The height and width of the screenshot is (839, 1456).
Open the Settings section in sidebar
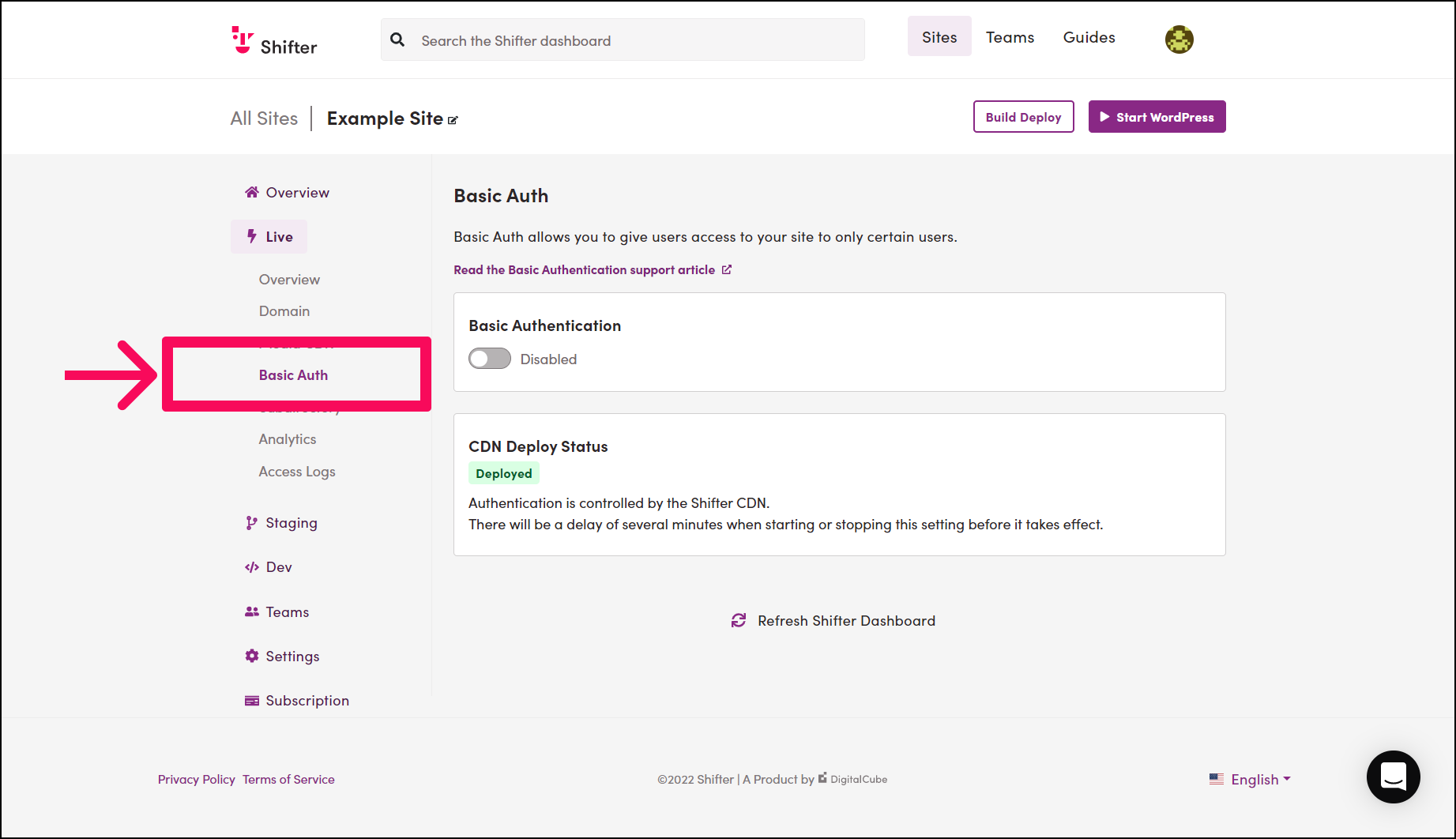click(282, 657)
